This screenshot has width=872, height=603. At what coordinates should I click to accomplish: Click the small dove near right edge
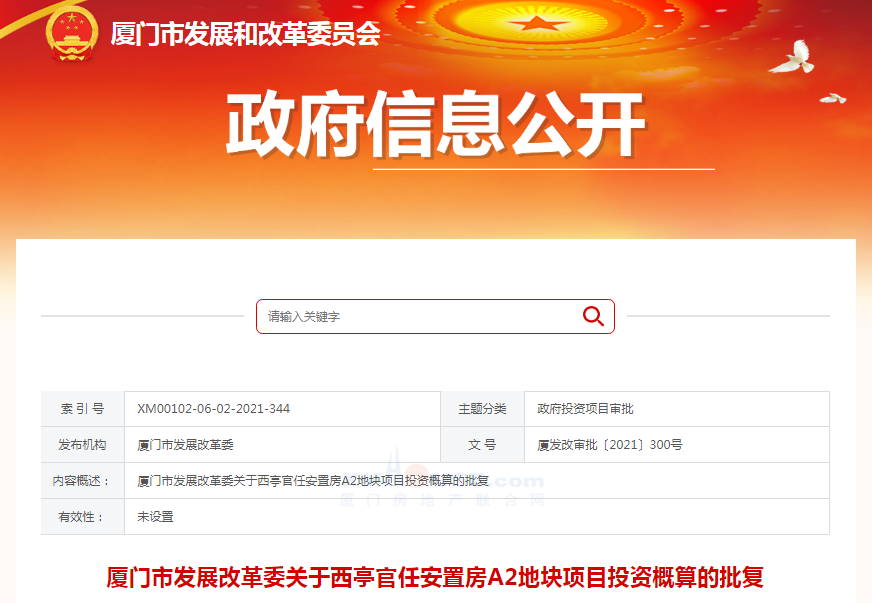pos(833,98)
